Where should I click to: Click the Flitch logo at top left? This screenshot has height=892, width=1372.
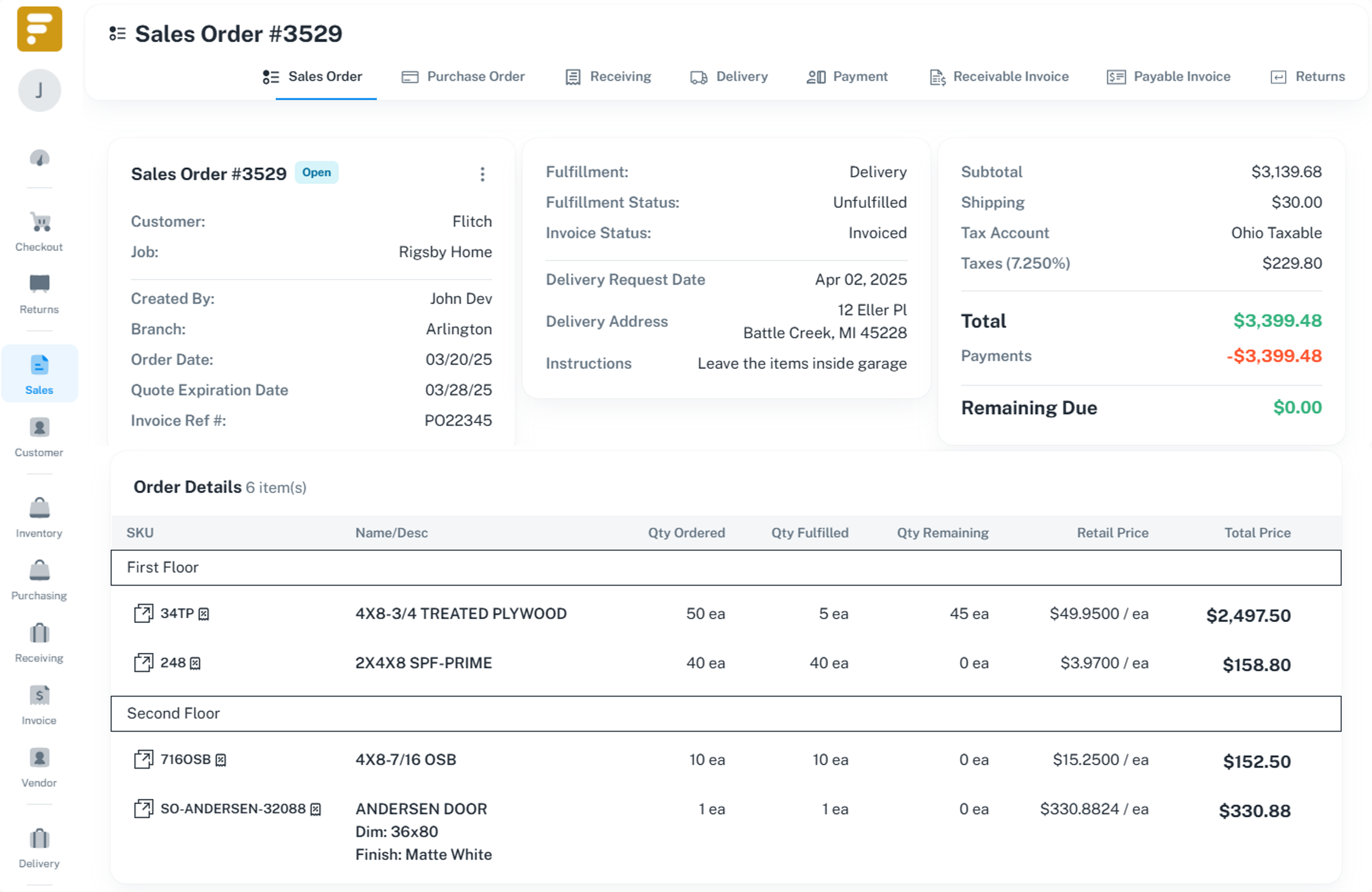(39, 29)
